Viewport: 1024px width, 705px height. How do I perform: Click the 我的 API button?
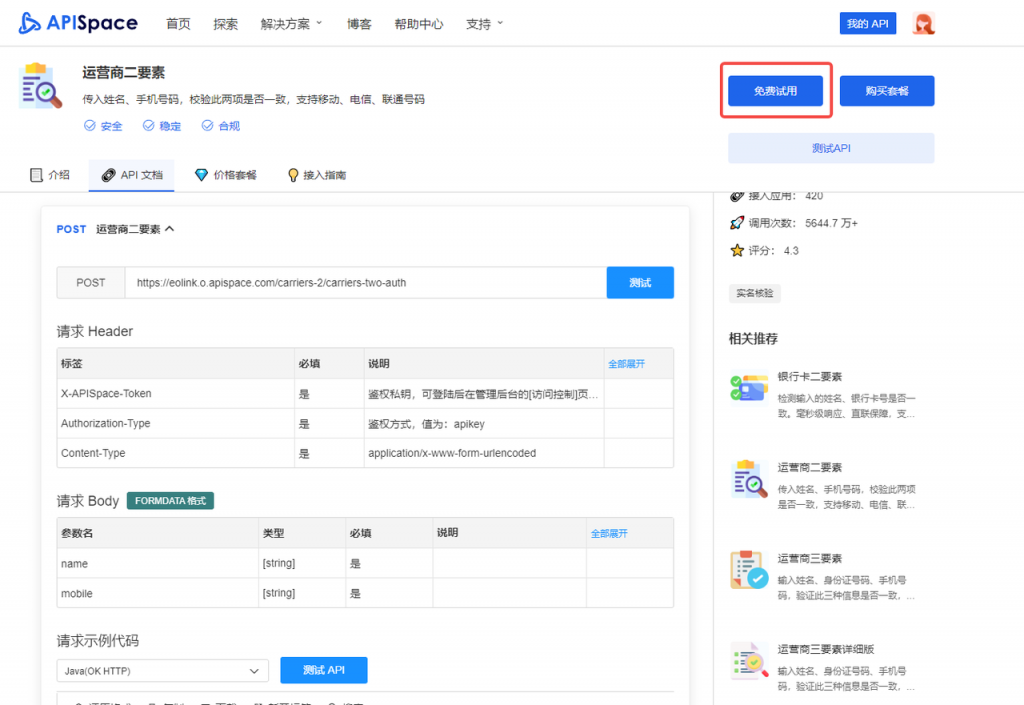click(x=868, y=24)
